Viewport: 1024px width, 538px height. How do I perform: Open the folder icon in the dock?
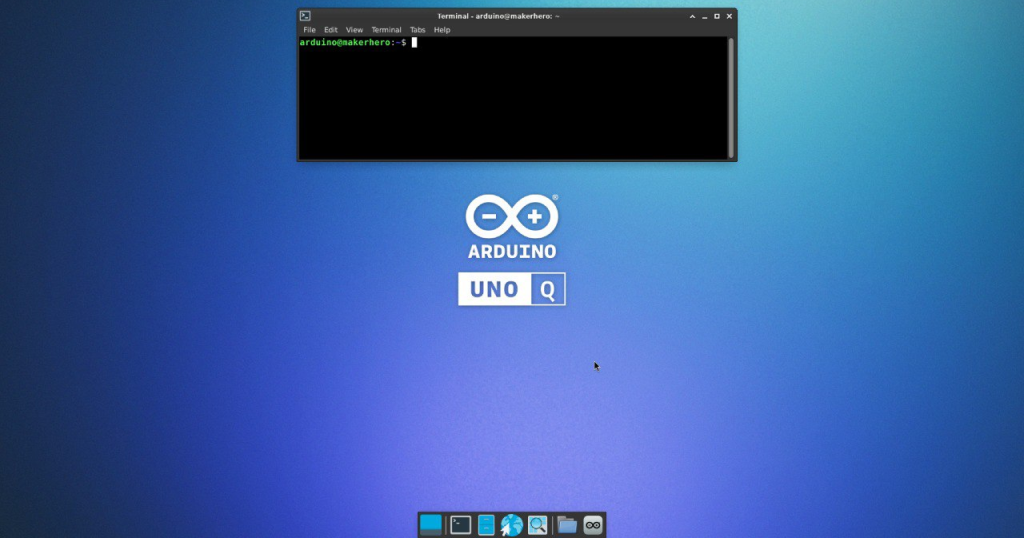(567, 525)
